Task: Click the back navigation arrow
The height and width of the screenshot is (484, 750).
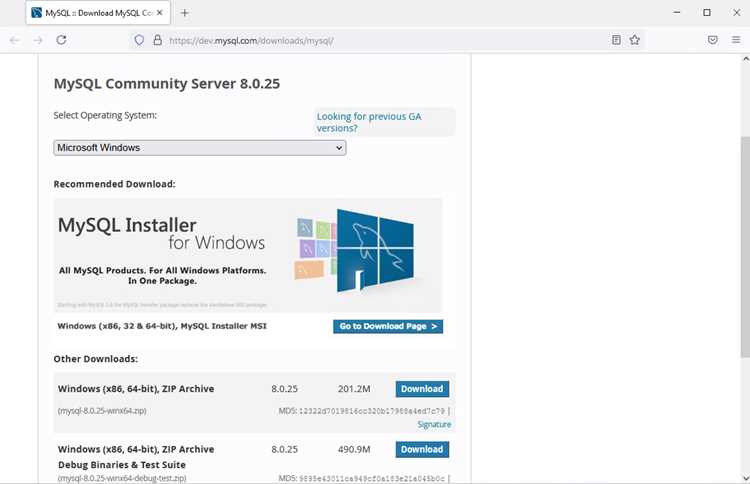Action: (x=14, y=40)
